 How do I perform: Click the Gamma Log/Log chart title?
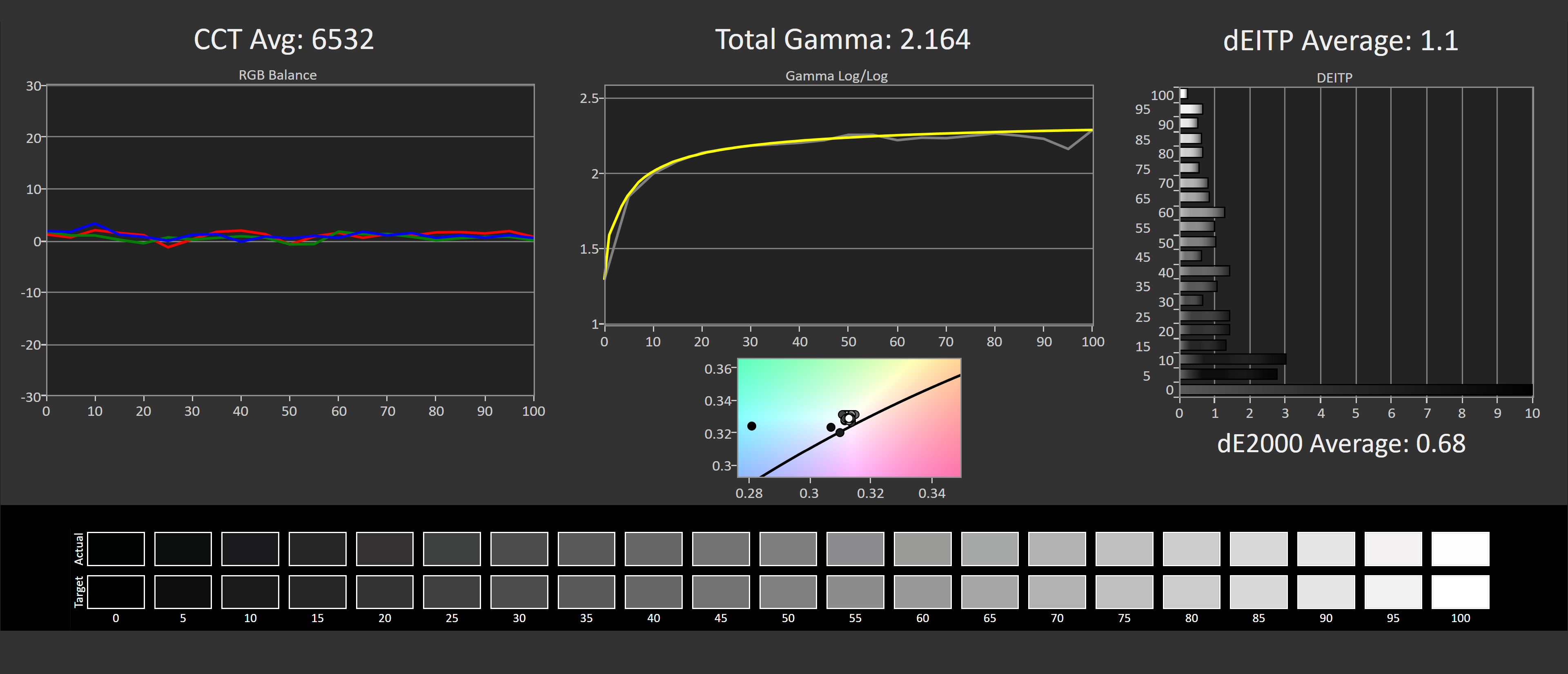[x=836, y=76]
